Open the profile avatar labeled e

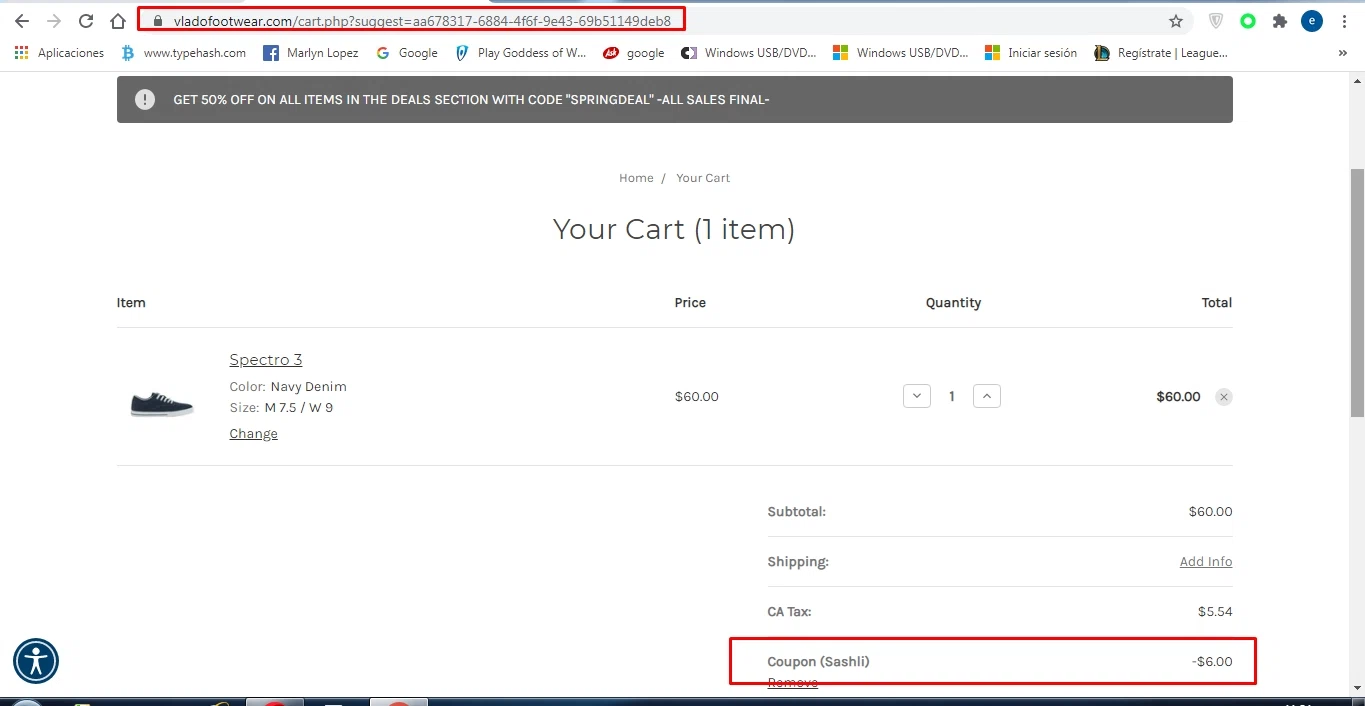pos(1312,21)
